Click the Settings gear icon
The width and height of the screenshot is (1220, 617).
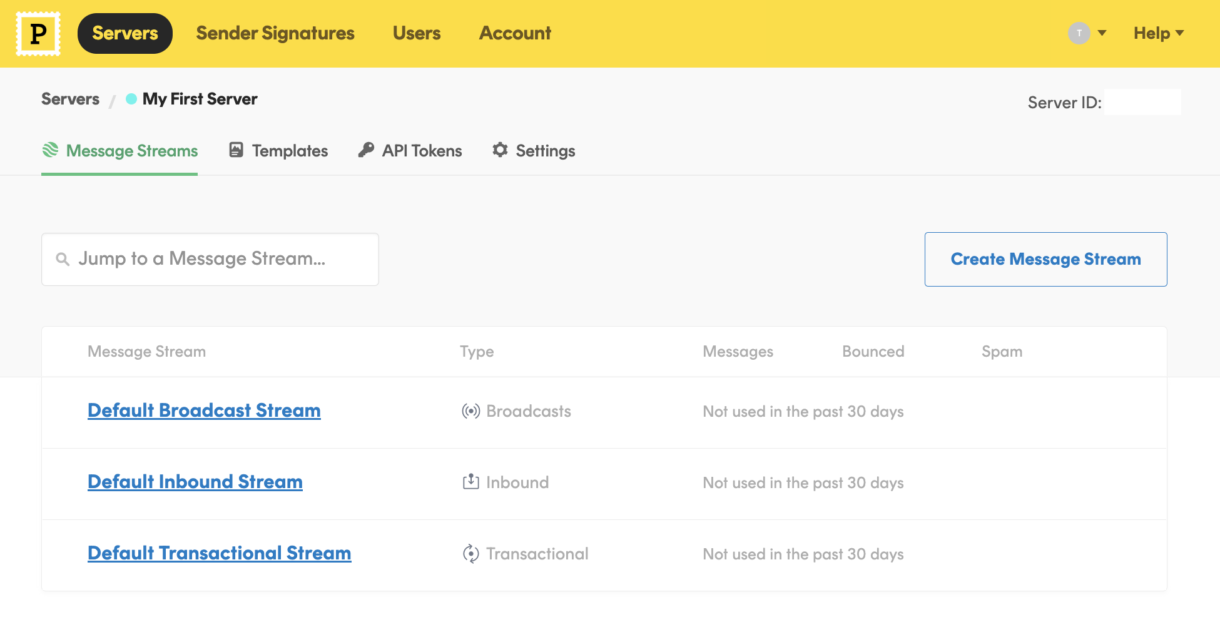point(500,151)
